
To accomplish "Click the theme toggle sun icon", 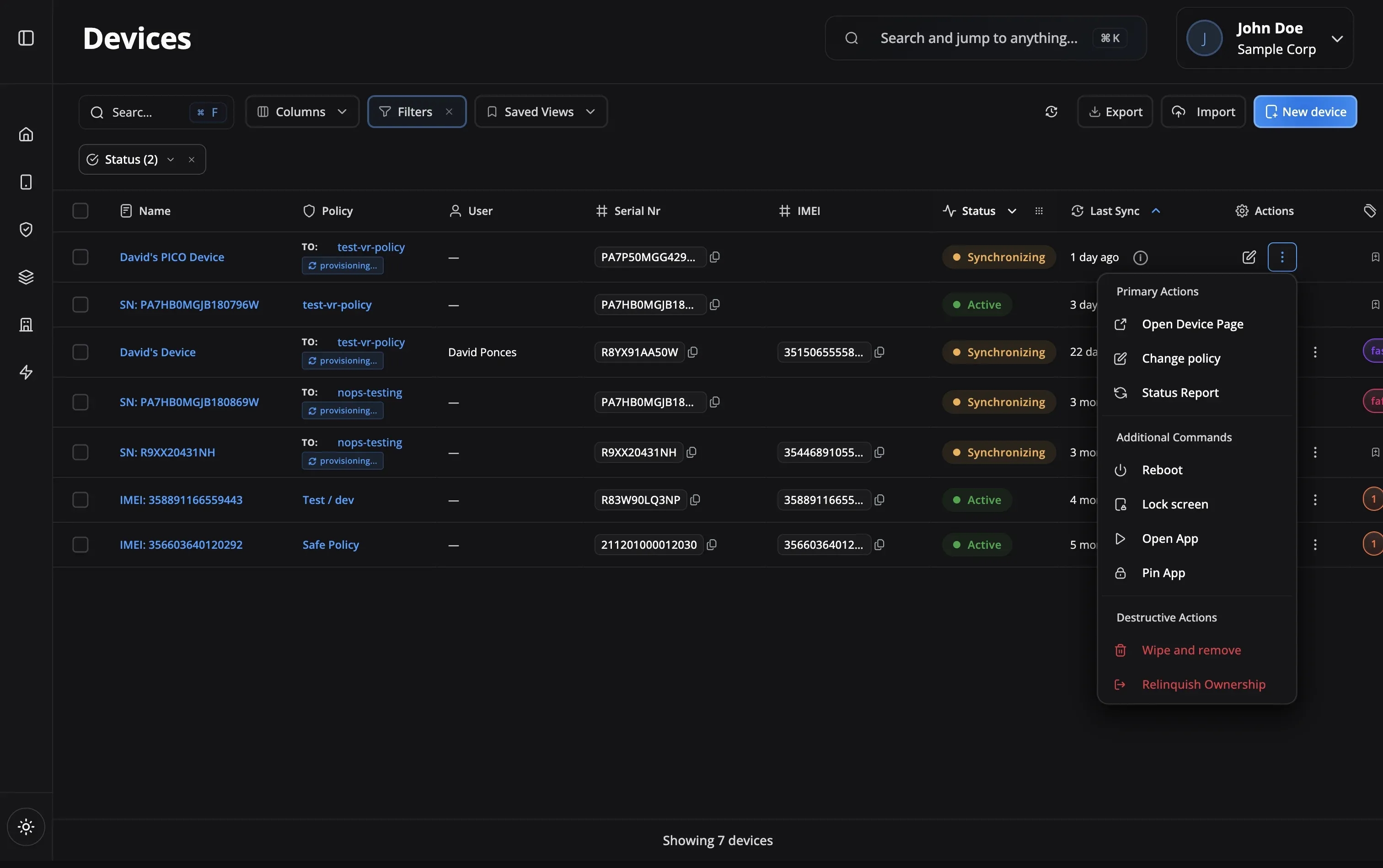I will coord(26,827).
